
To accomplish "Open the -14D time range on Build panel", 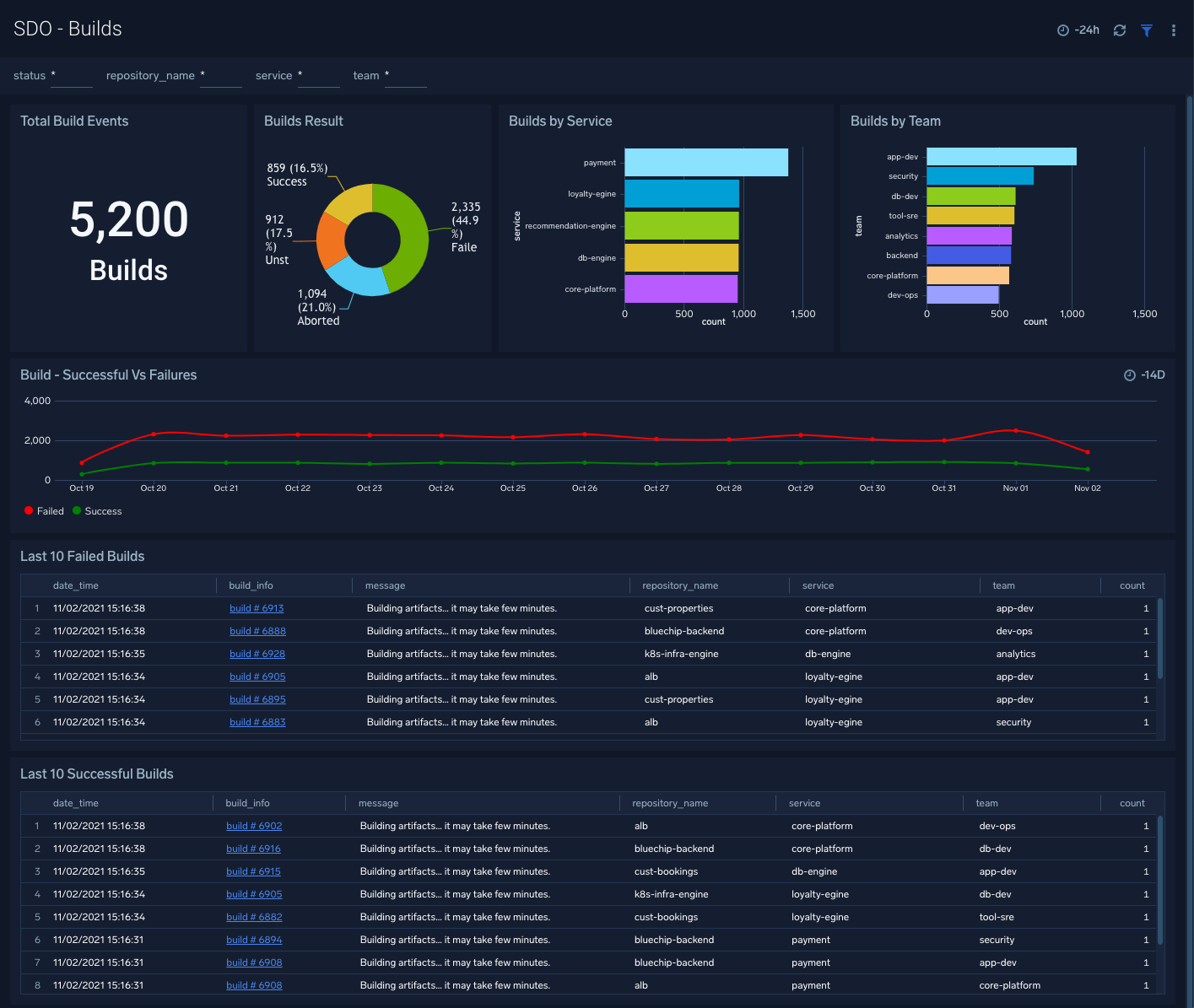I will click(1151, 375).
